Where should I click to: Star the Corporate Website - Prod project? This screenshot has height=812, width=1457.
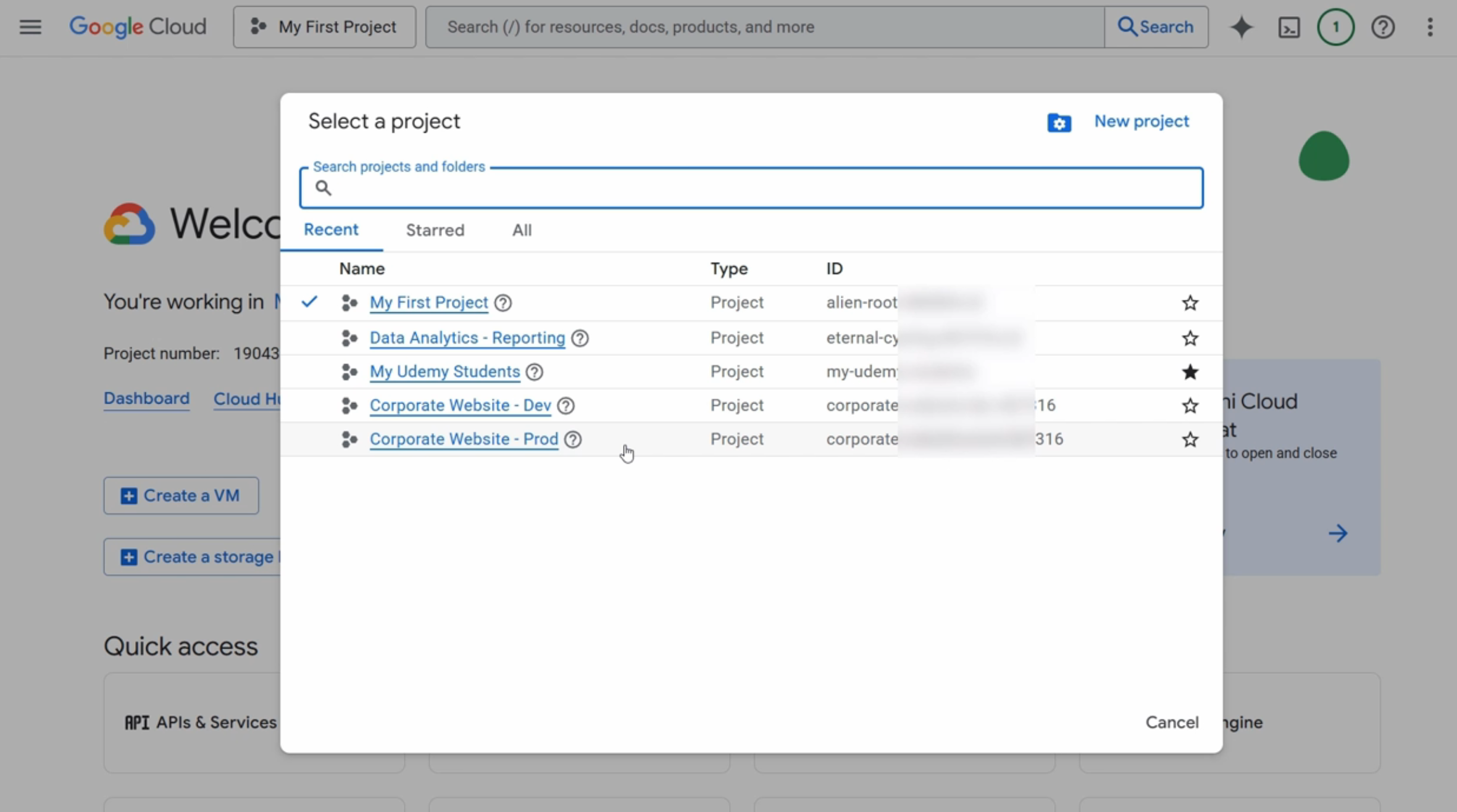1190,439
